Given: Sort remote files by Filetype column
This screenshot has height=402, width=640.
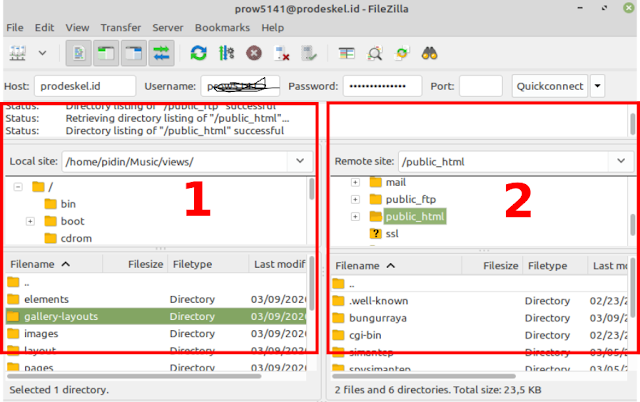Looking at the screenshot, I should [x=555, y=266].
